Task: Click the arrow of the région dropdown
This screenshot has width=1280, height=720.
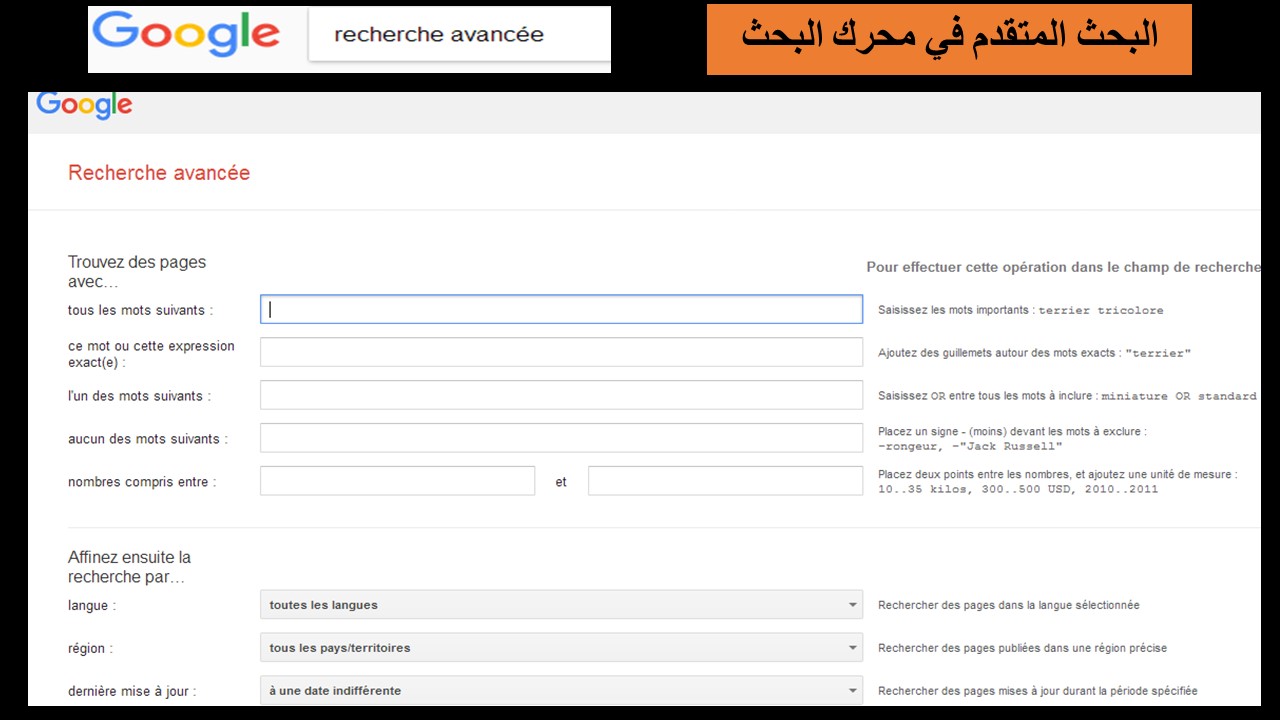Action: [852, 648]
